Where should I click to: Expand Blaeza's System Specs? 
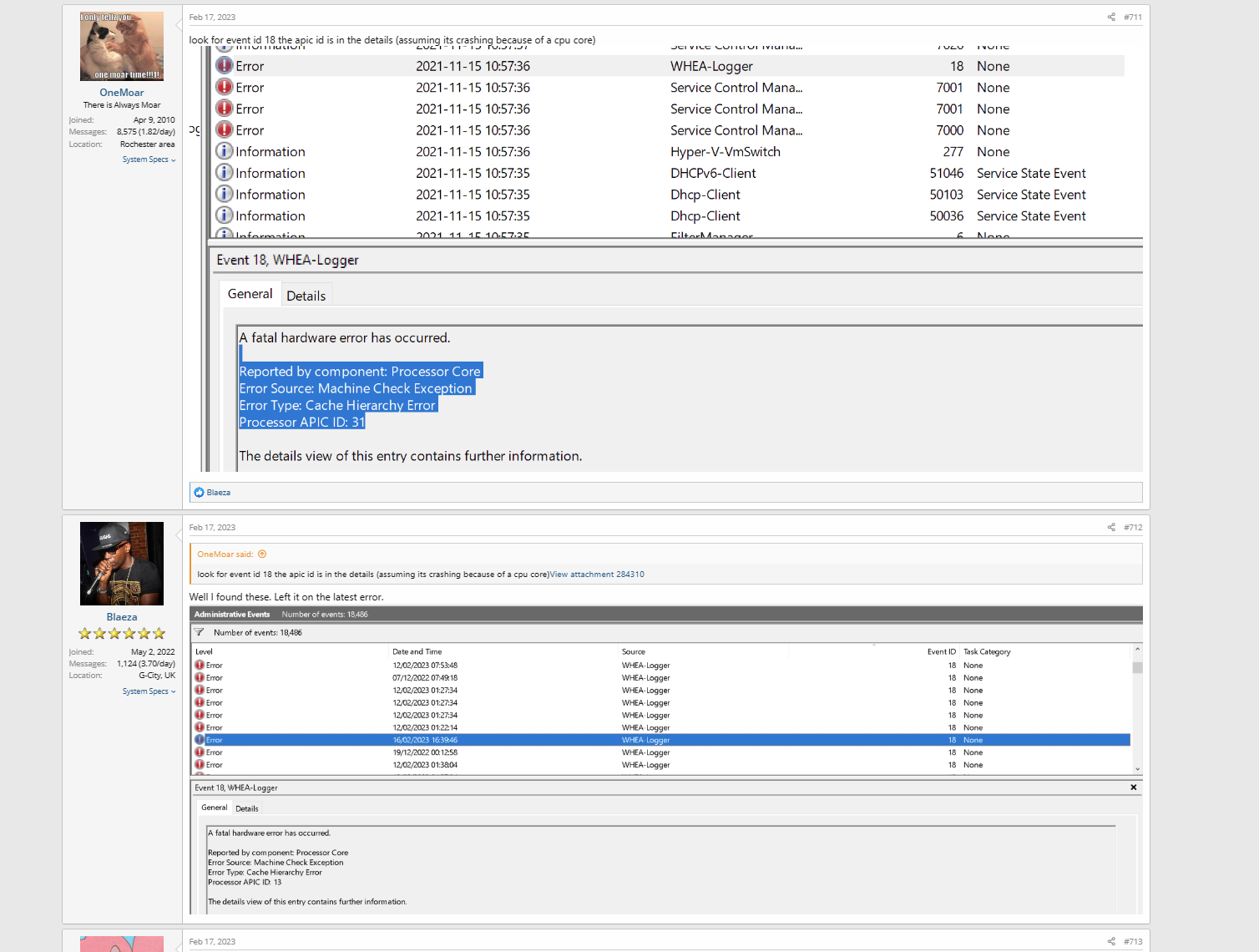click(149, 691)
